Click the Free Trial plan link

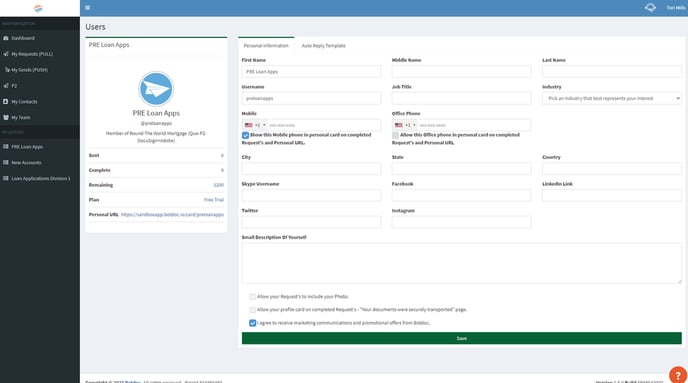click(214, 200)
